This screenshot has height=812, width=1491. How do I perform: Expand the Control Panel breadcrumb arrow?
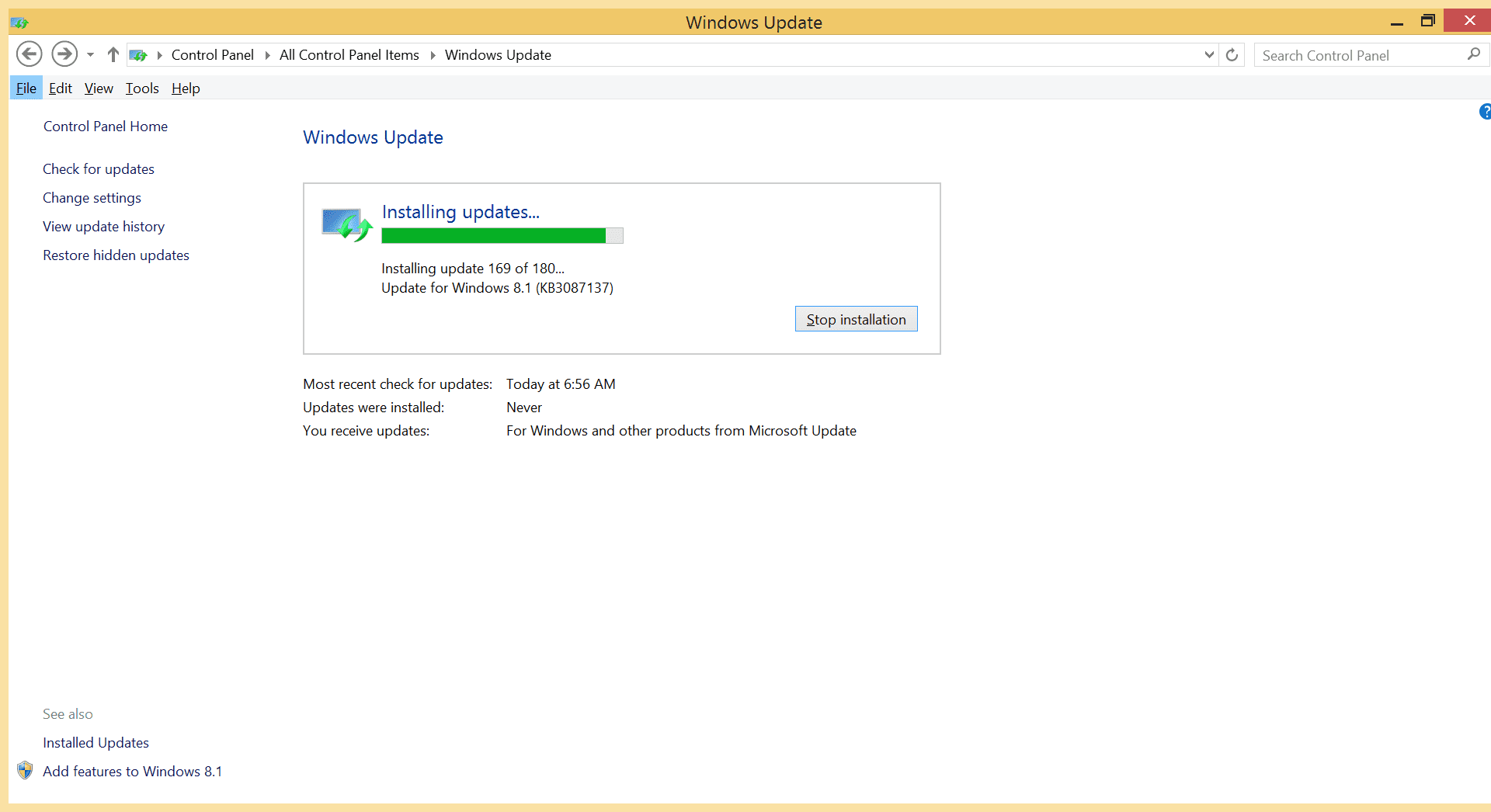(267, 55)
